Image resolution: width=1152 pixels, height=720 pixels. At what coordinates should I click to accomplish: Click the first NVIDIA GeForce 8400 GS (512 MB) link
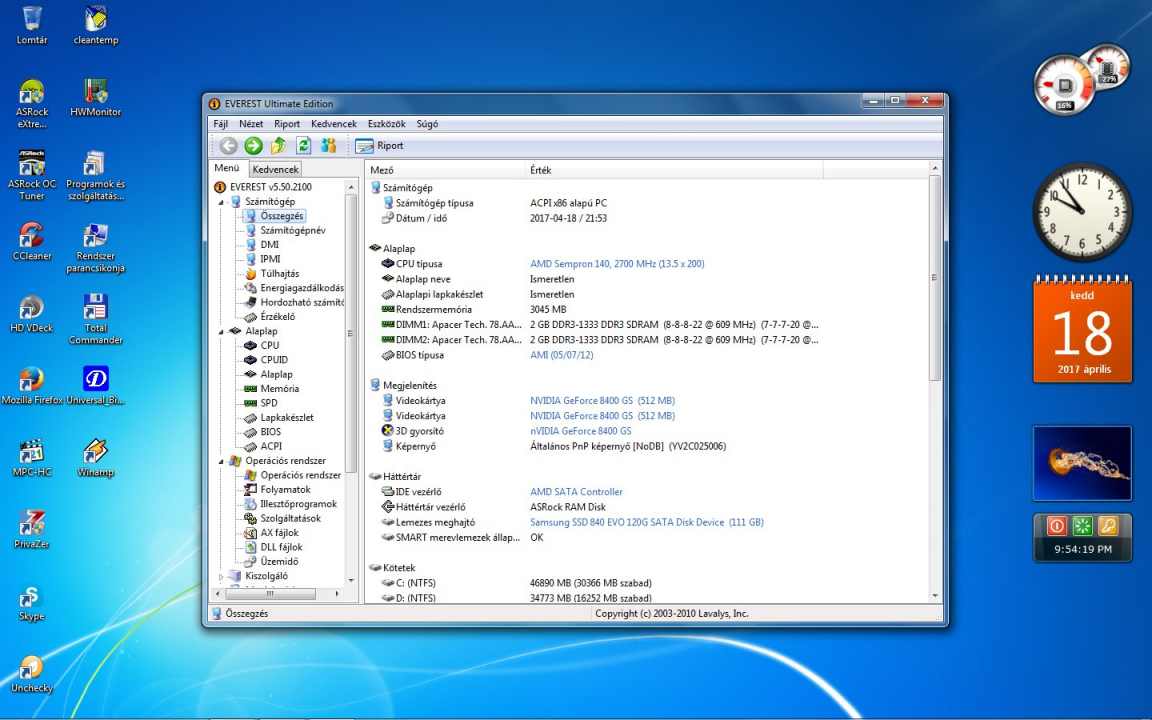pyautogui.click(x=602, y=400)
